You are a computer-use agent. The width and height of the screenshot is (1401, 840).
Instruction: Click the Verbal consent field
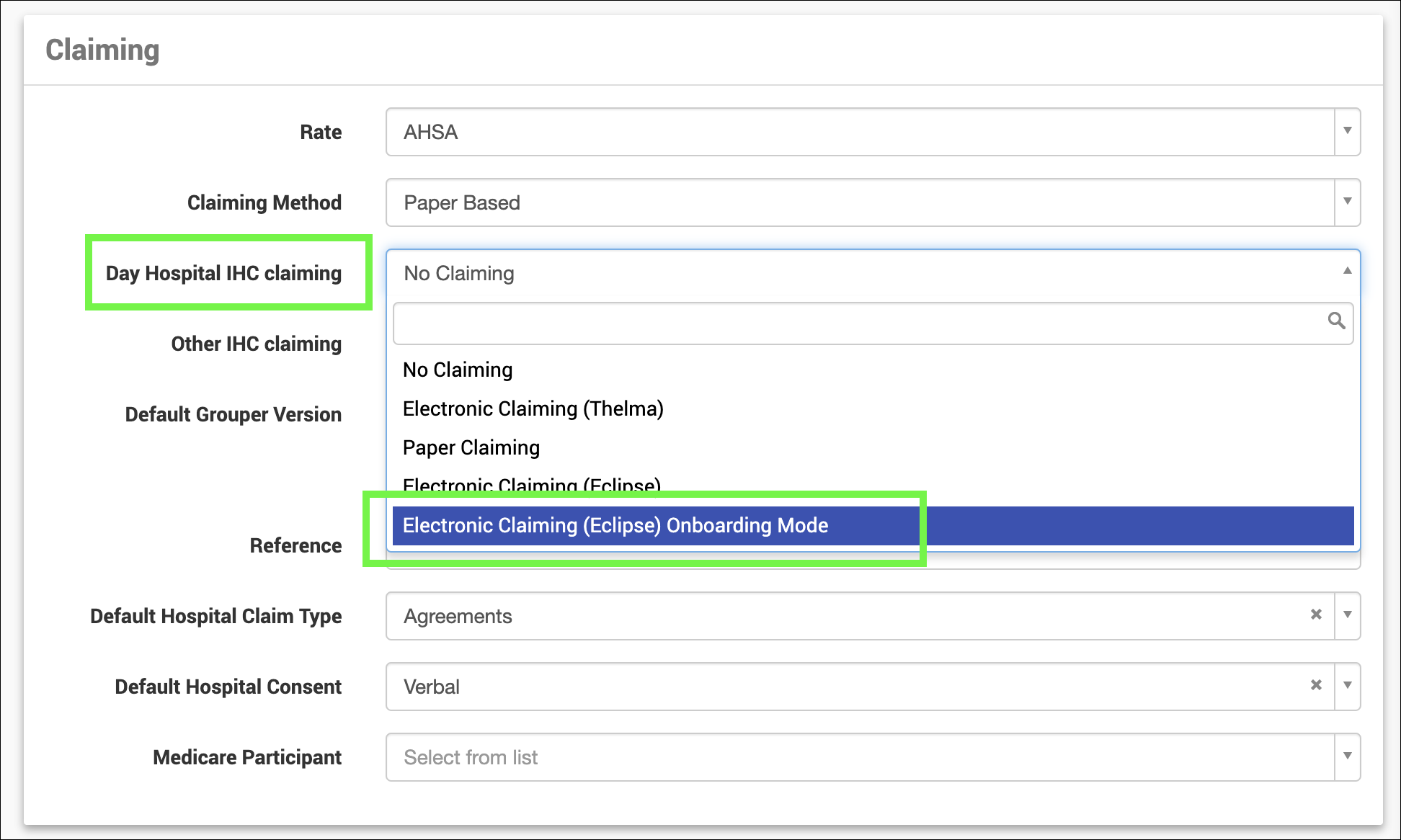[x=843, y=687]
